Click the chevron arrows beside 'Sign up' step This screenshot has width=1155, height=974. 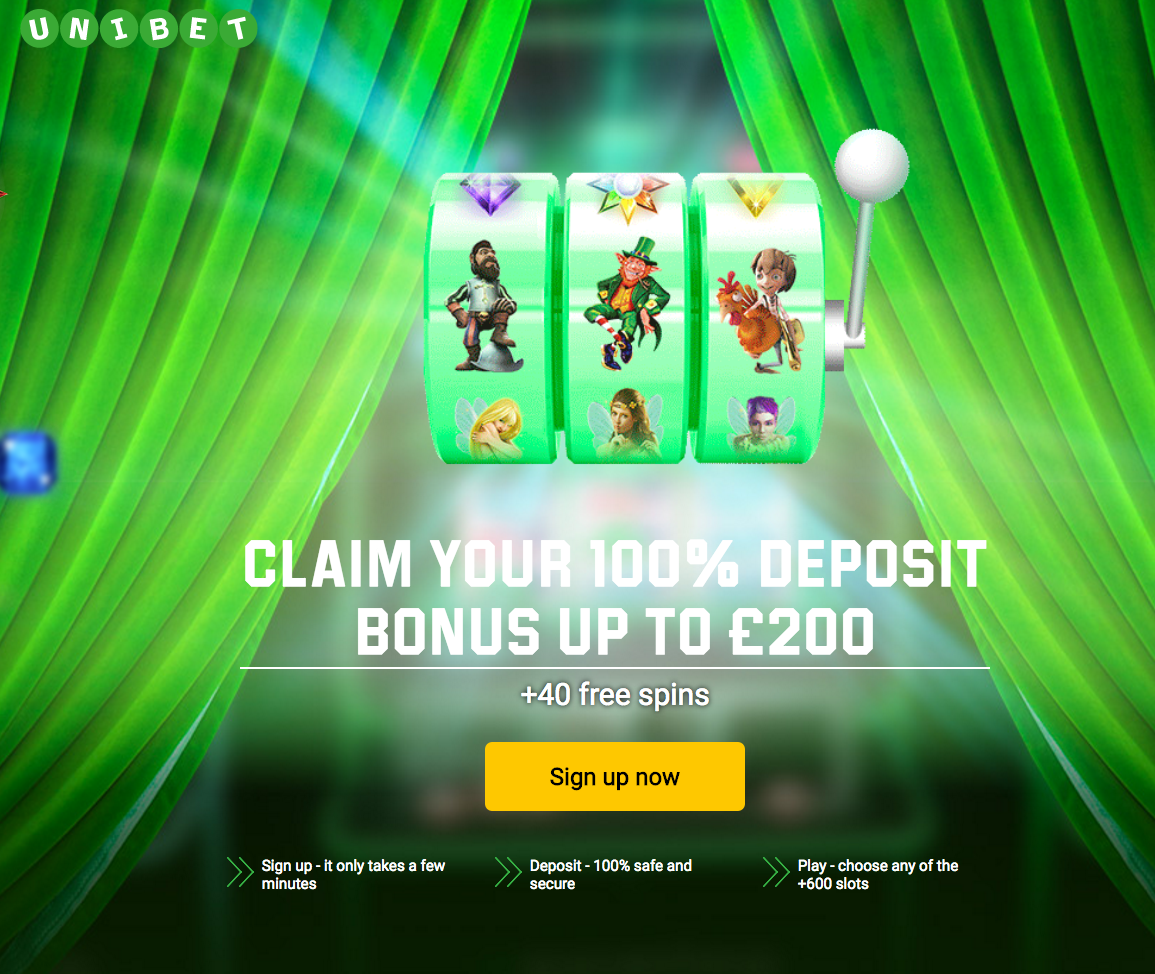[x=240, y=872]
